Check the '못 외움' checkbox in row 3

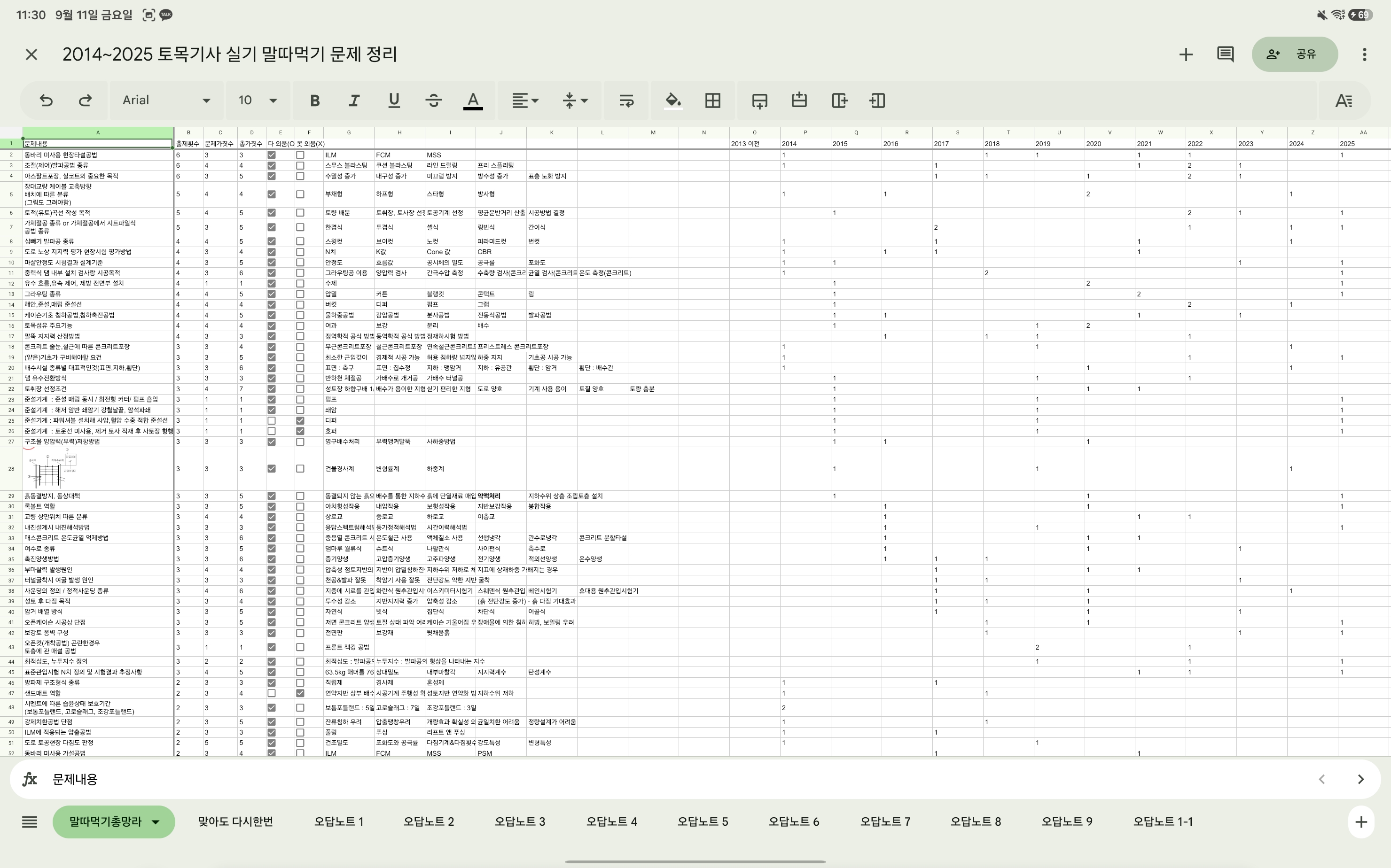[x=300, y=165]
